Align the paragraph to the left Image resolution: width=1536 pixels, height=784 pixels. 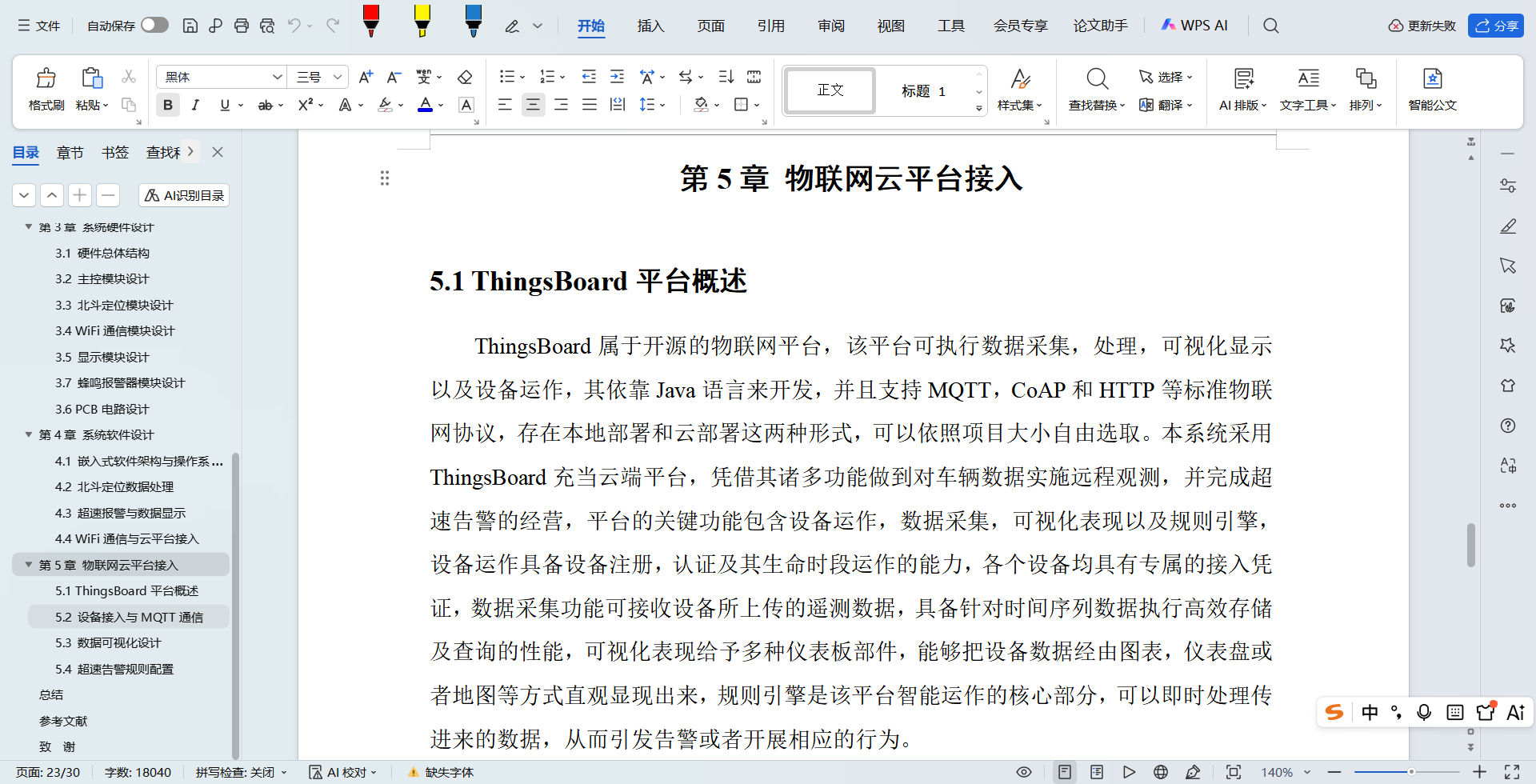505,105
